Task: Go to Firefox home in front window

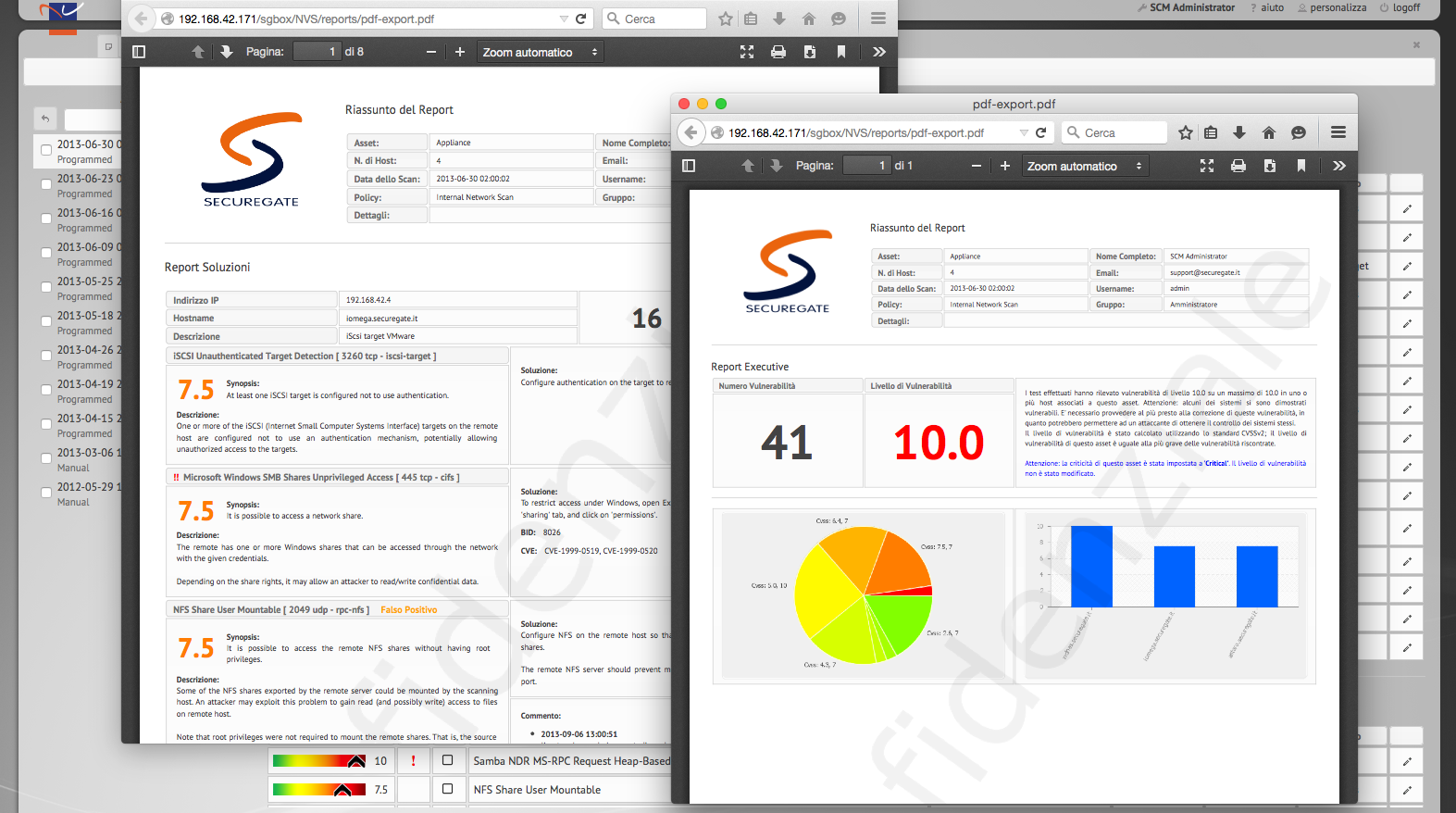Action: click(1269, 132)
